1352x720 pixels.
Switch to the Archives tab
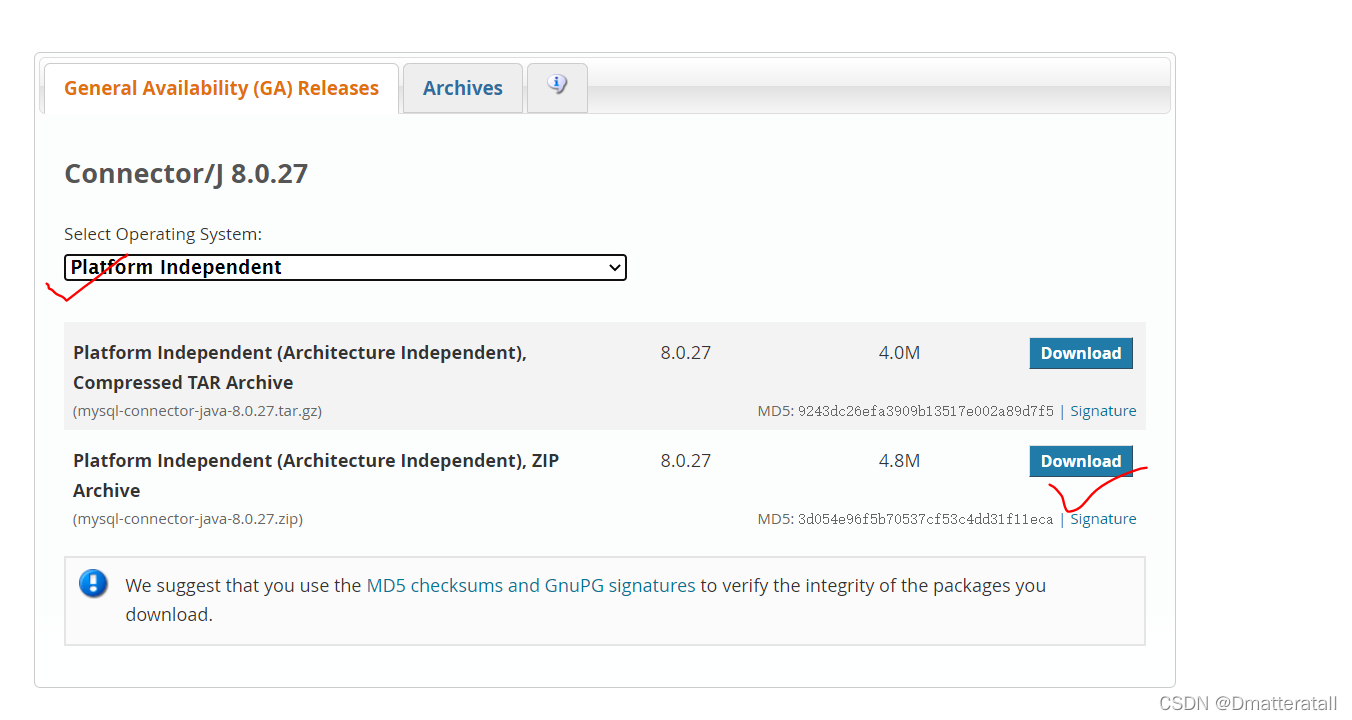462,88
